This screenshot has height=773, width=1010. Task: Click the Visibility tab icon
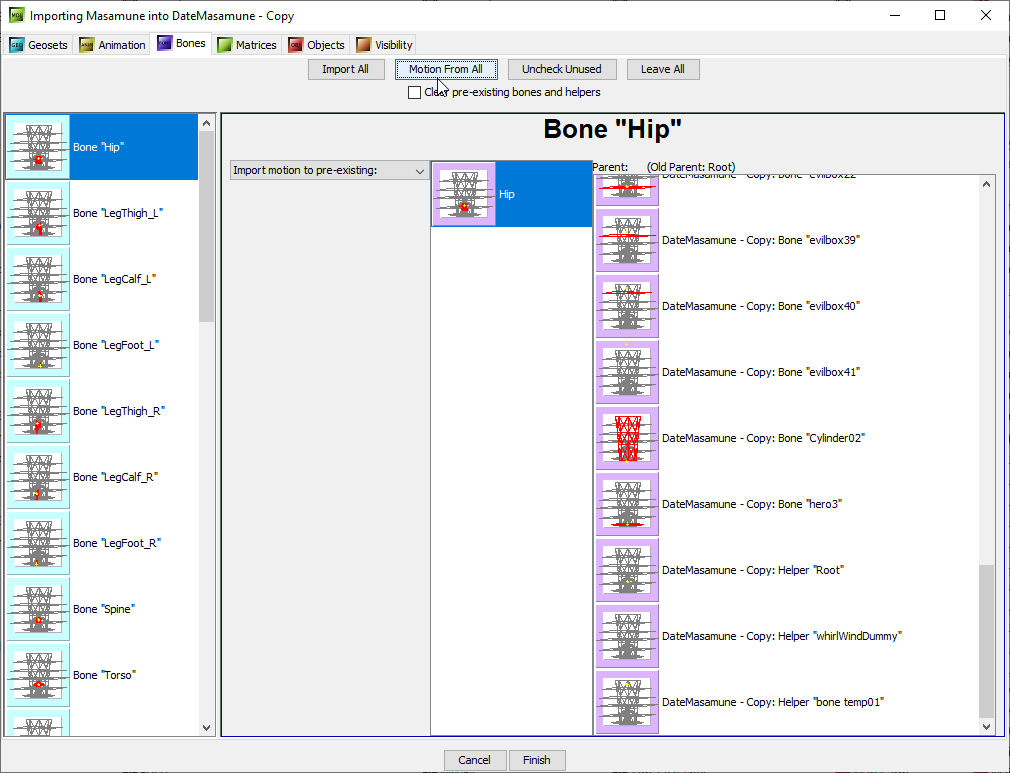click(363, 45)
